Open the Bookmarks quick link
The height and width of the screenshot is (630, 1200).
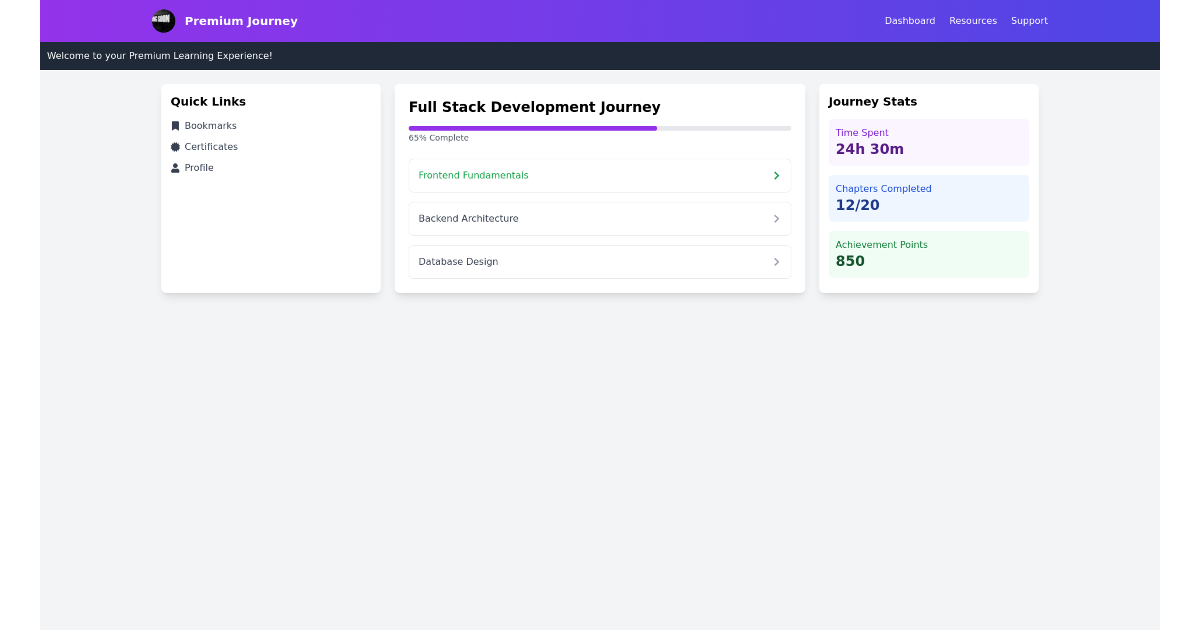pos(210,125)
